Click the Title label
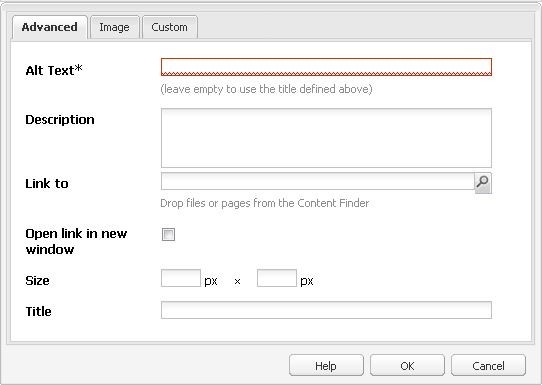Image resolution: width=542 pixels, height=385 pixels. [38, 311]
